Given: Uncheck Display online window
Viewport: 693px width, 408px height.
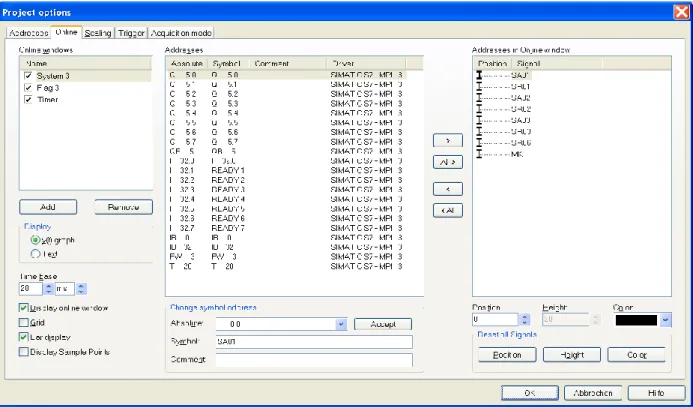Looking at the screenshot, I should [23, 308].
